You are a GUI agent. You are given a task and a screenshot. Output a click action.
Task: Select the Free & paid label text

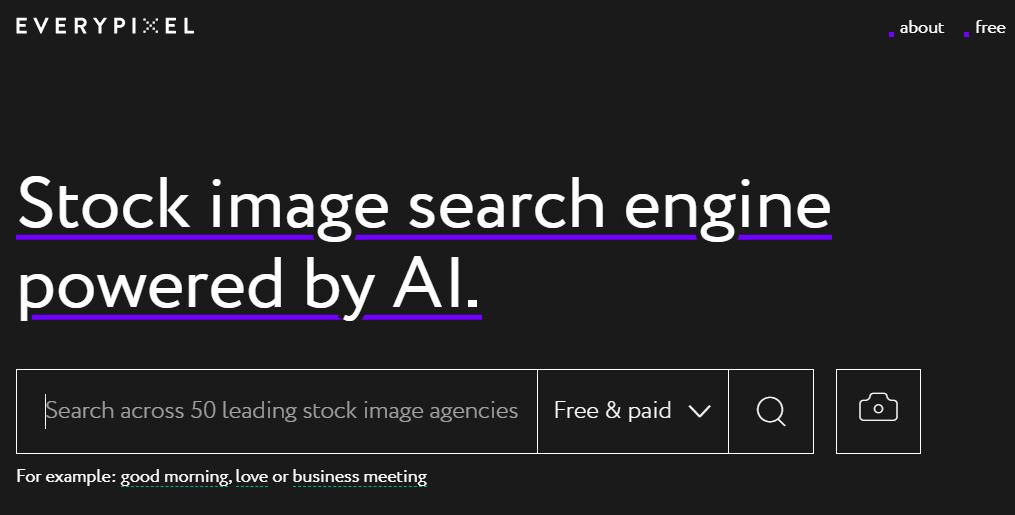click(x=612, y=411)
